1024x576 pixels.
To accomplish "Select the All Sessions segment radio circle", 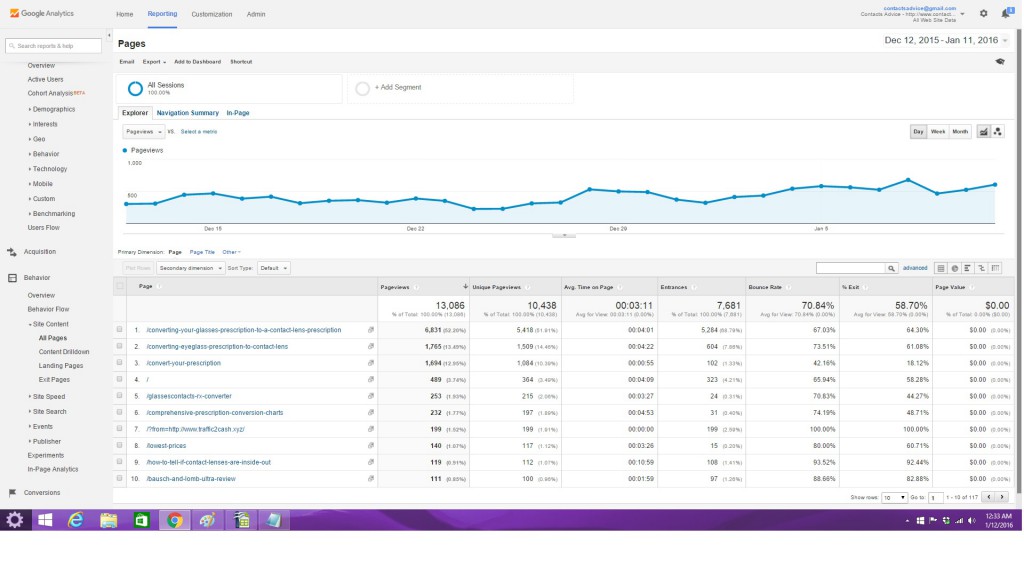I will 135,87.
